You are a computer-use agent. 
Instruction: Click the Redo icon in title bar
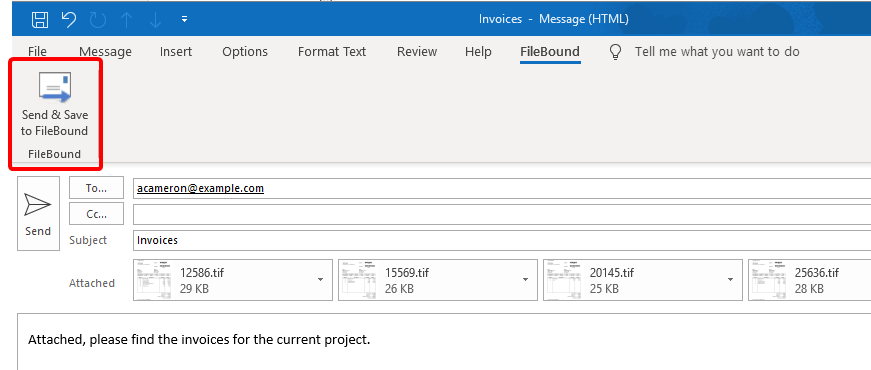point(98,20)
